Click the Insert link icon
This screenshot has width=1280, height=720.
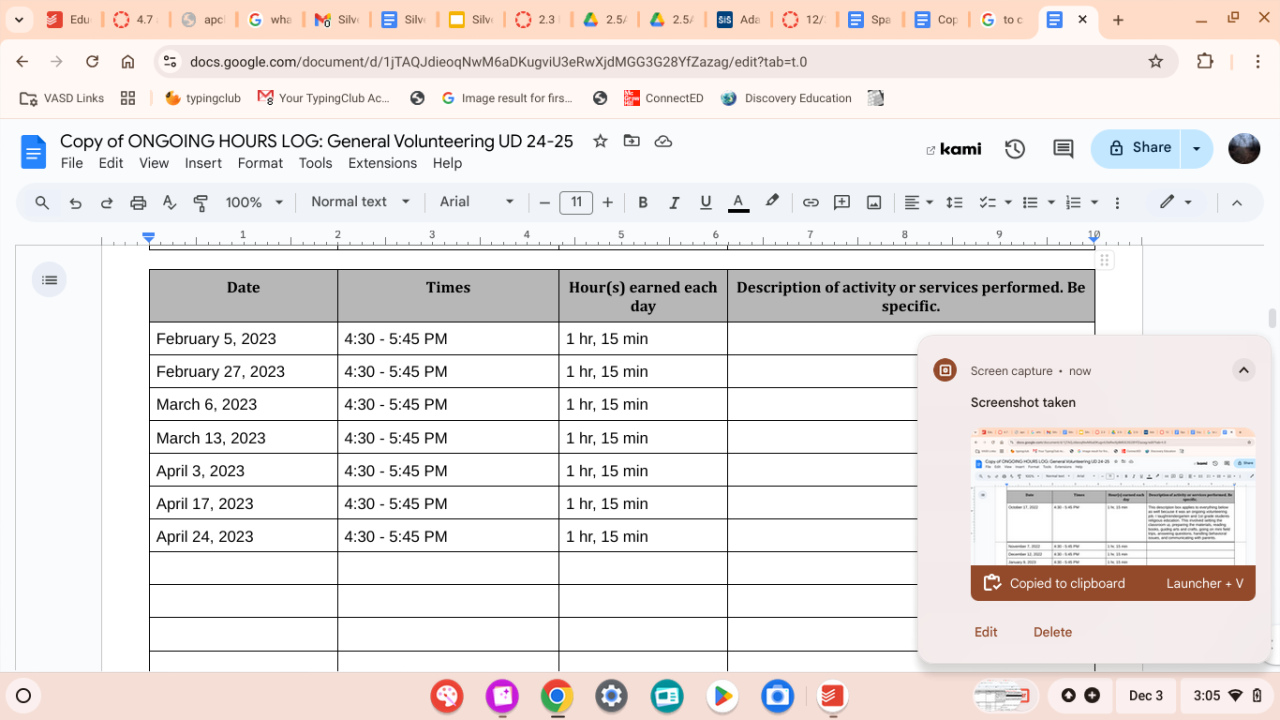(810, 203)
